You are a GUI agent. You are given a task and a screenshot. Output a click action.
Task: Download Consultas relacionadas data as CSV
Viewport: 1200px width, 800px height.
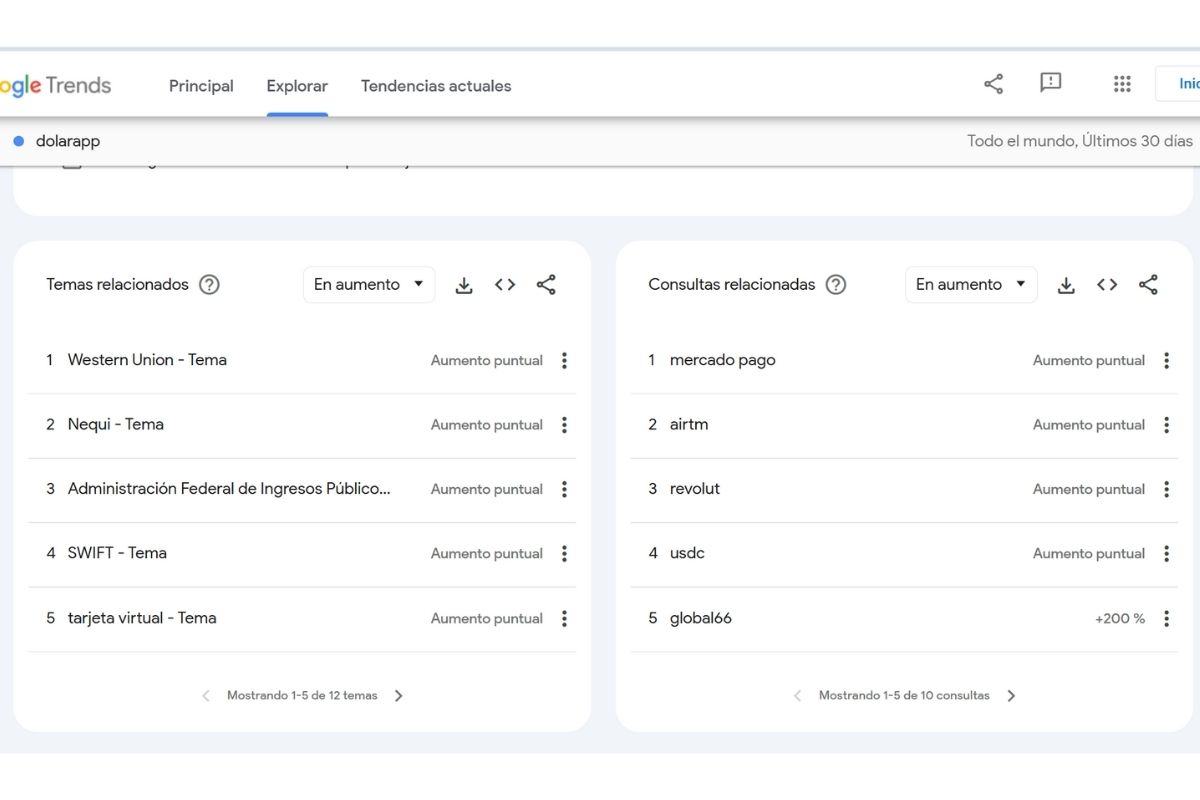coord(1066,285)
